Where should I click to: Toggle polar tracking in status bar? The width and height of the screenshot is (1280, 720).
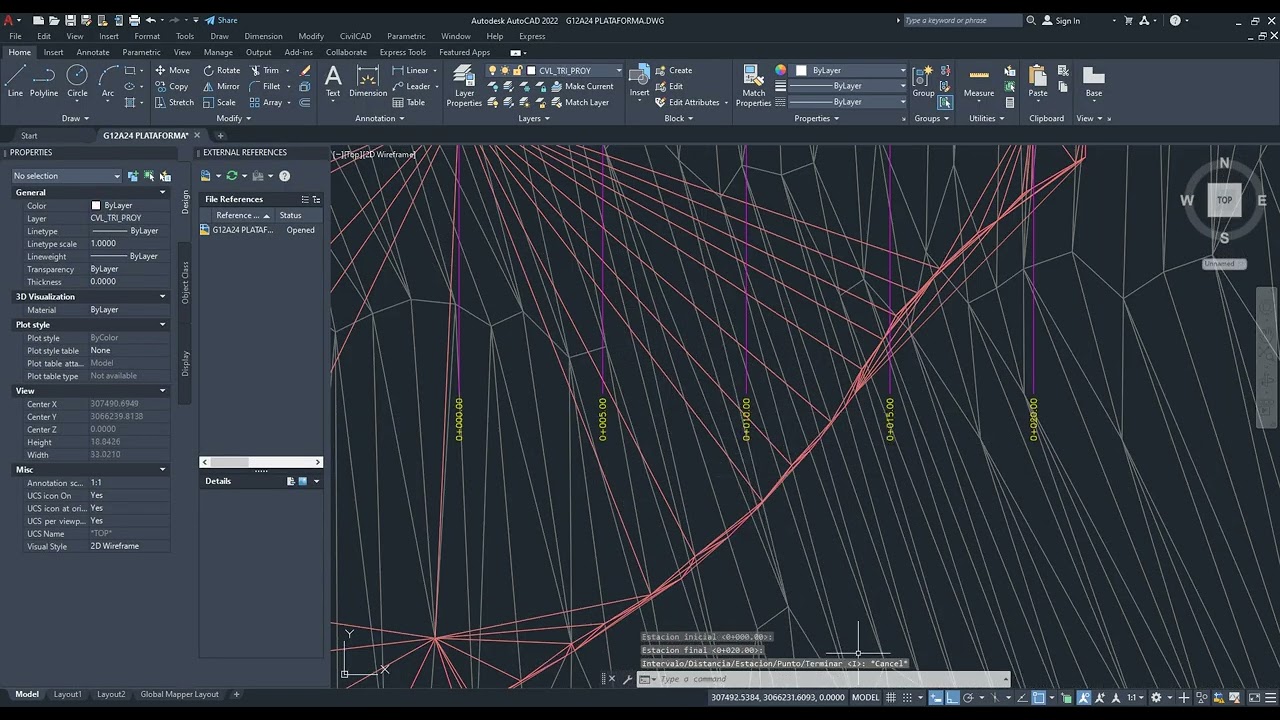pos(968,697)
